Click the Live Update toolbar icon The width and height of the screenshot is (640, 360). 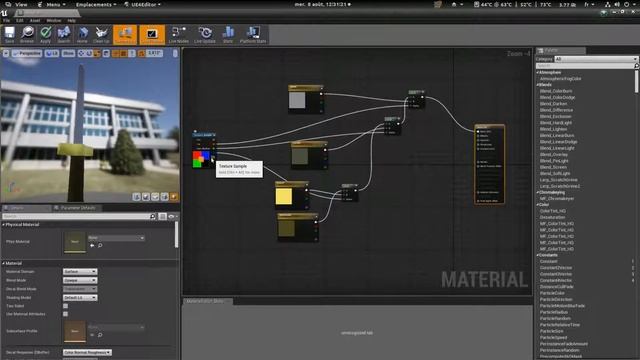pos(205,35)
